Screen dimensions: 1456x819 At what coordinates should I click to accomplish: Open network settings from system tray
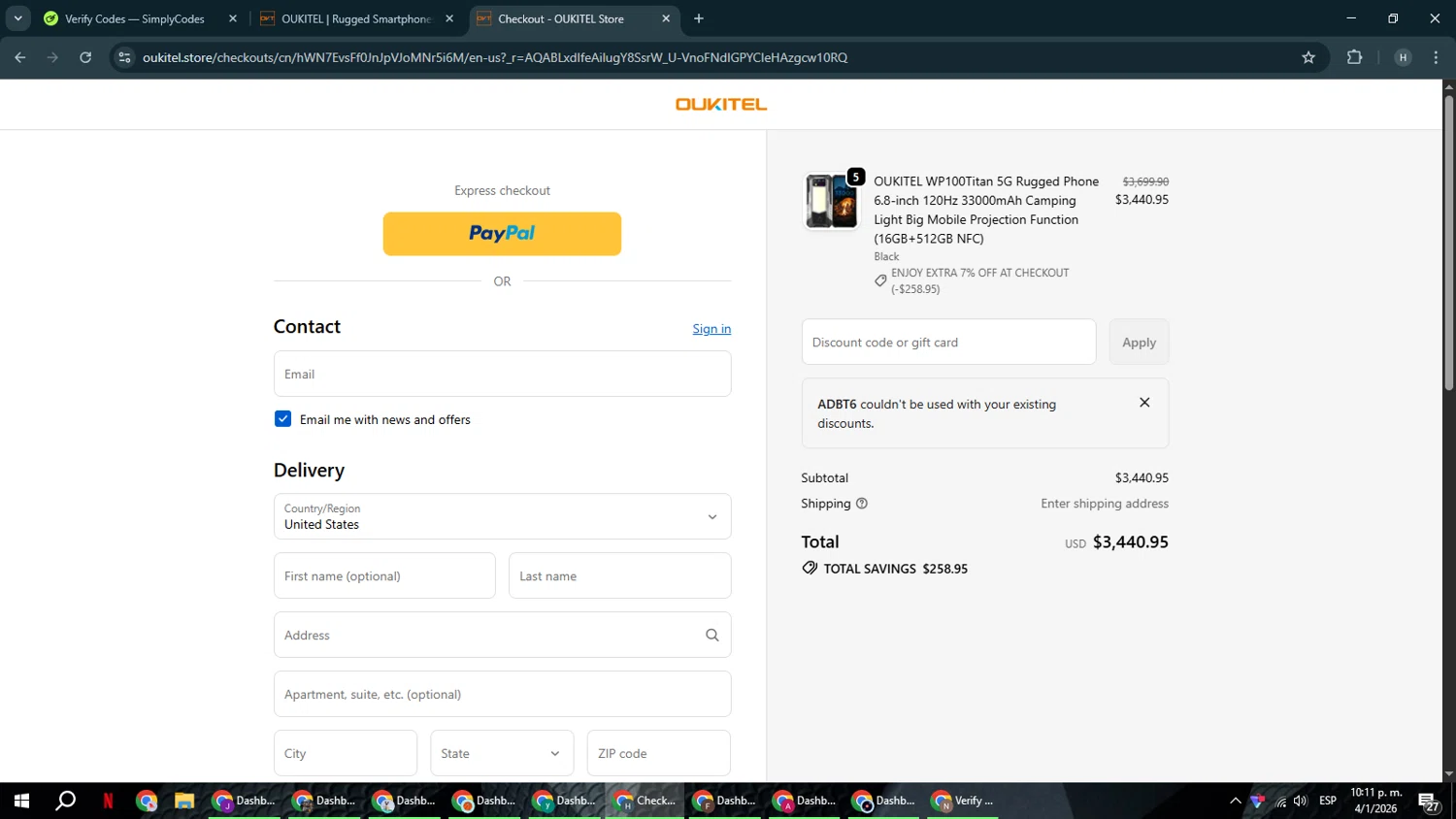(x=1280, y=801)
